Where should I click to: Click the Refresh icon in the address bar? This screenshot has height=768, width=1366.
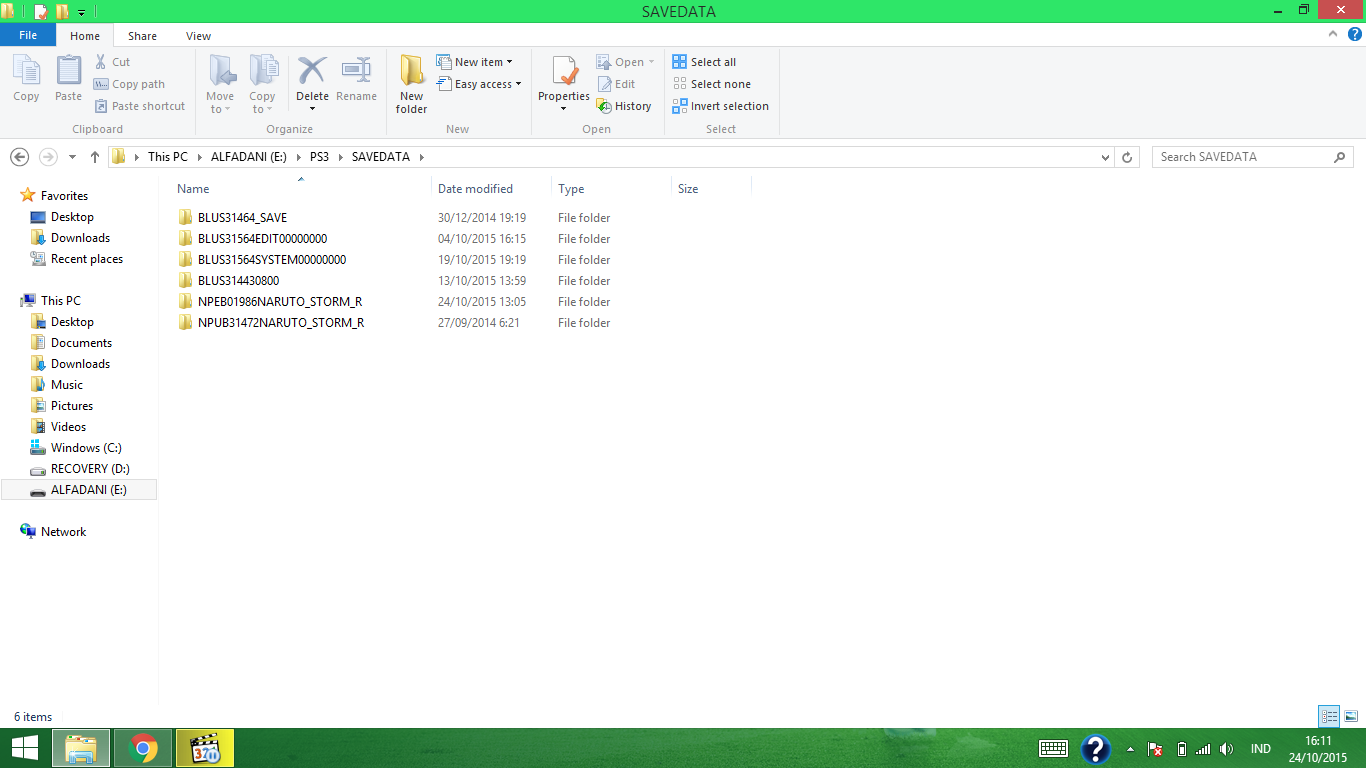1127,157
